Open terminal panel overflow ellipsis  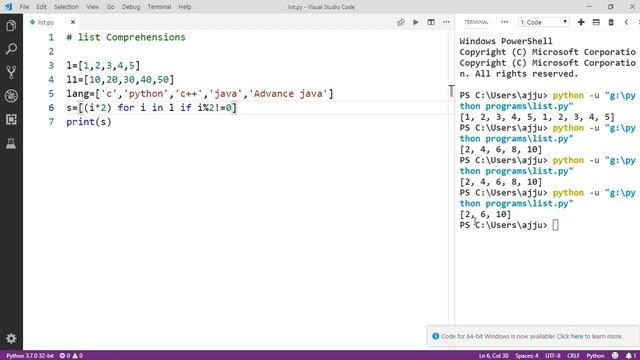click(x=504, y=22)
